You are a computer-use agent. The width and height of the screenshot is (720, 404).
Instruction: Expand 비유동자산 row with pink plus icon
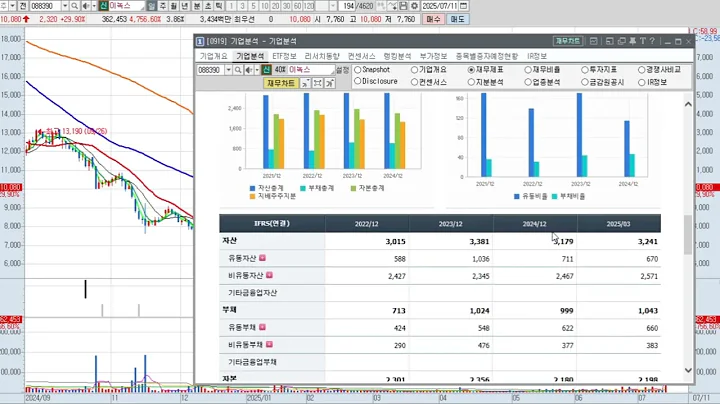269,275
